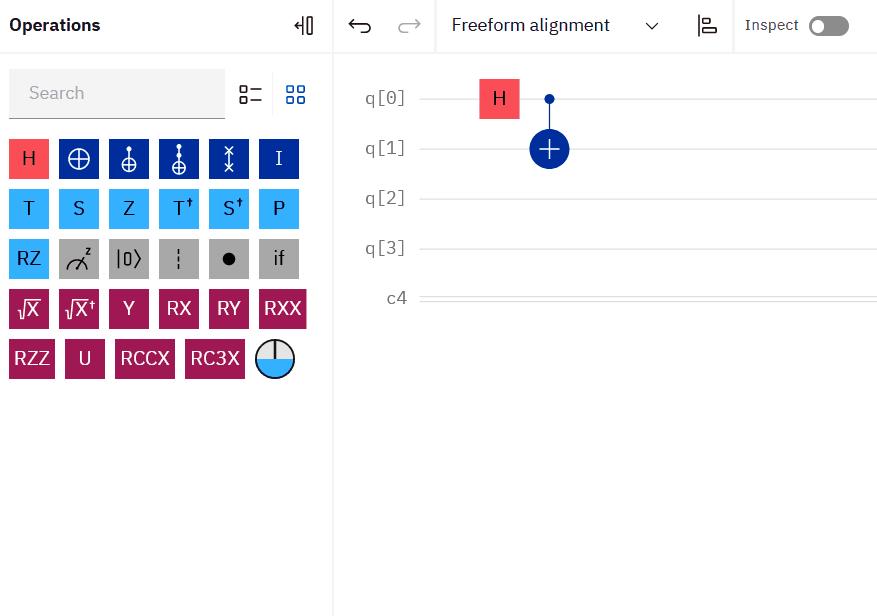Switch operations to list view

250,95
